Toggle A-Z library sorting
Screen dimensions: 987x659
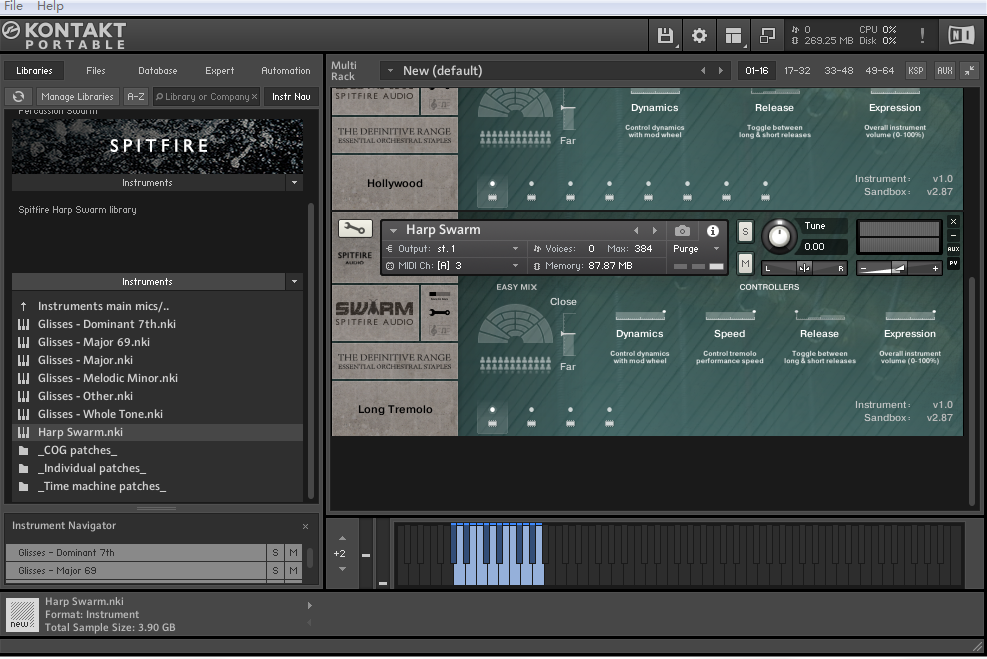coord(136,96)
